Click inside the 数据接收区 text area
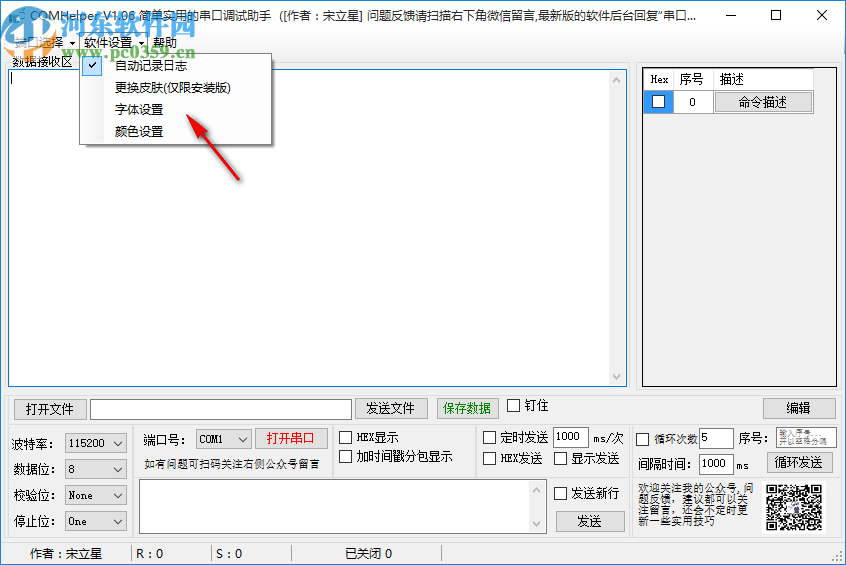Screen dimensions: 846x565 click(310, 228)
